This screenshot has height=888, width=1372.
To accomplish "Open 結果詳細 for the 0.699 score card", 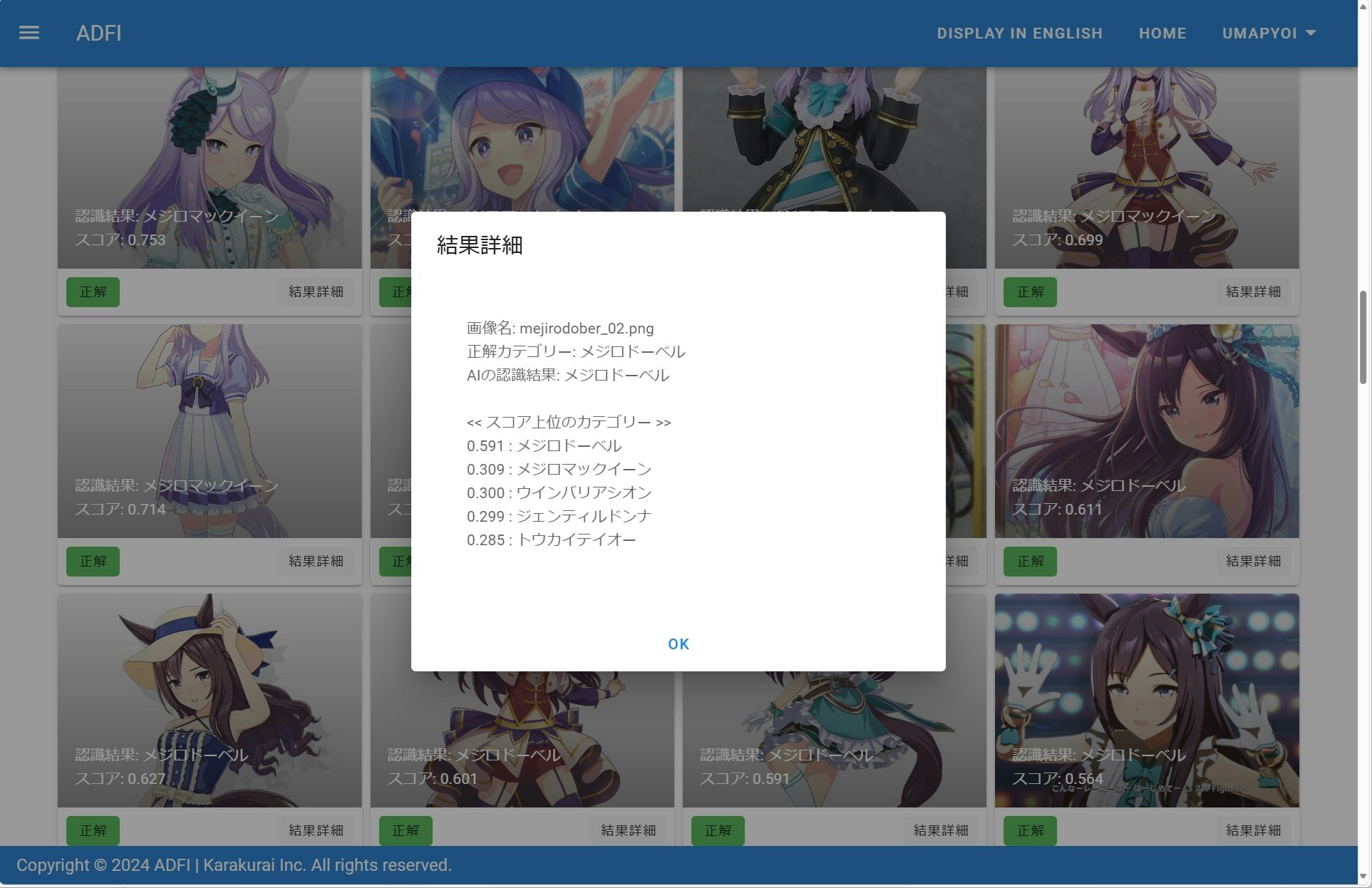I will click(x=1253, y=292).
